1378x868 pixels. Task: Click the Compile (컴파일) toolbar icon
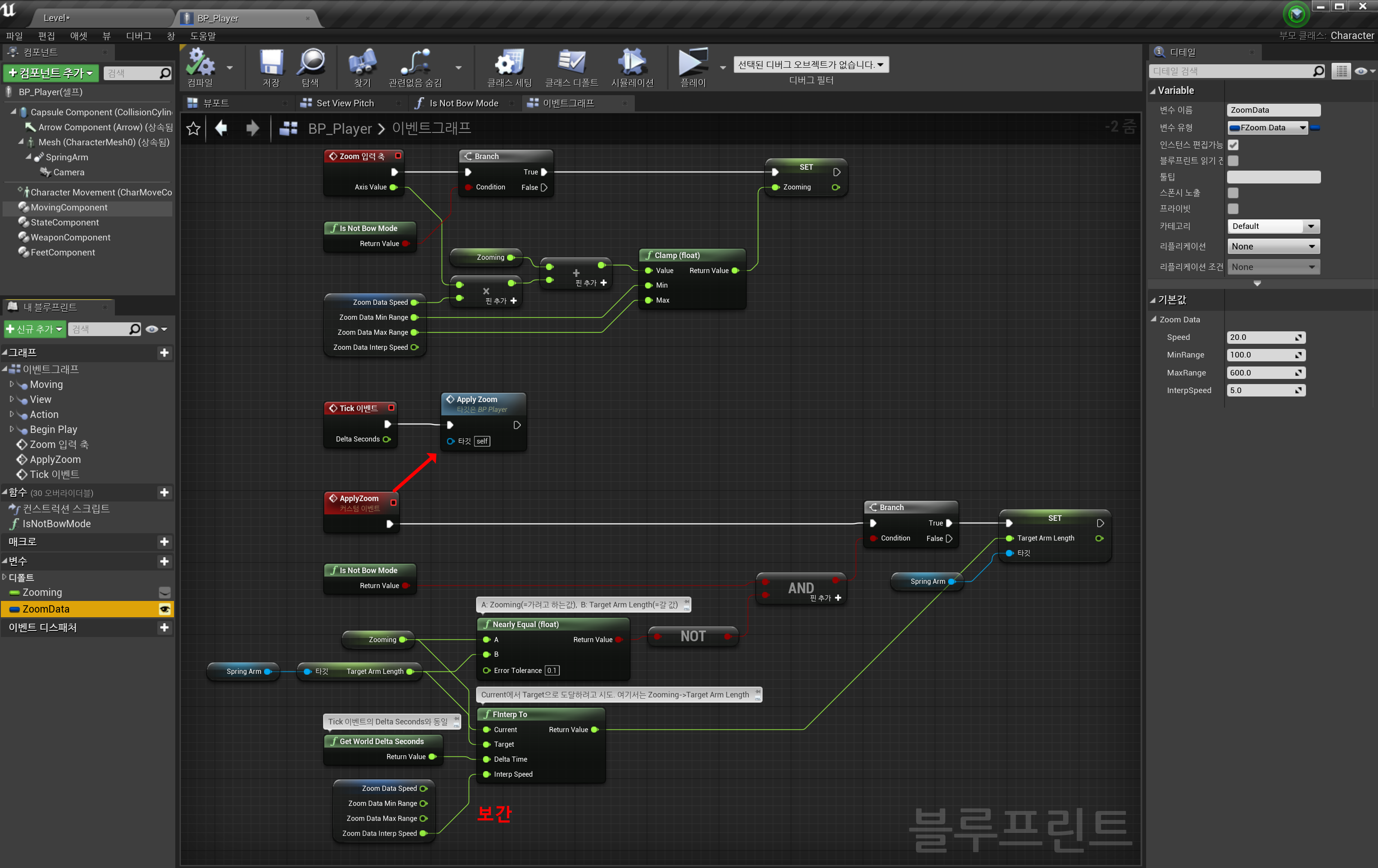pyautogui.click(x=200, y=63)
